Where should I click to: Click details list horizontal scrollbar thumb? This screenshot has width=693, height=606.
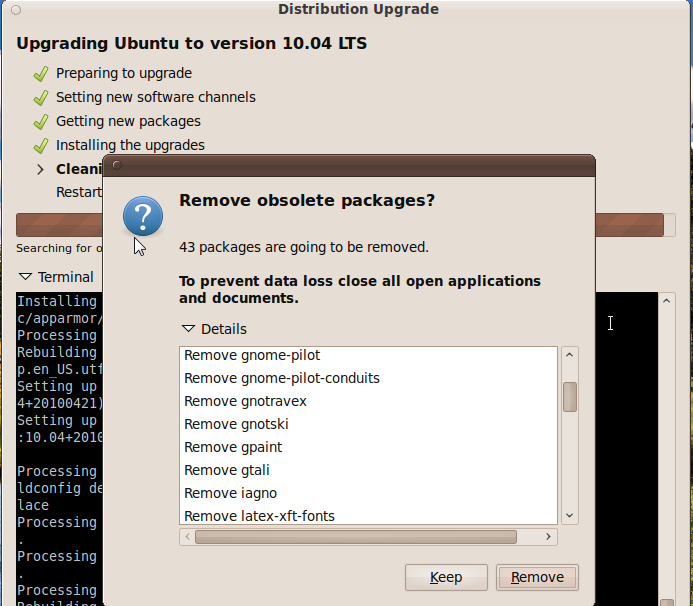356,537
